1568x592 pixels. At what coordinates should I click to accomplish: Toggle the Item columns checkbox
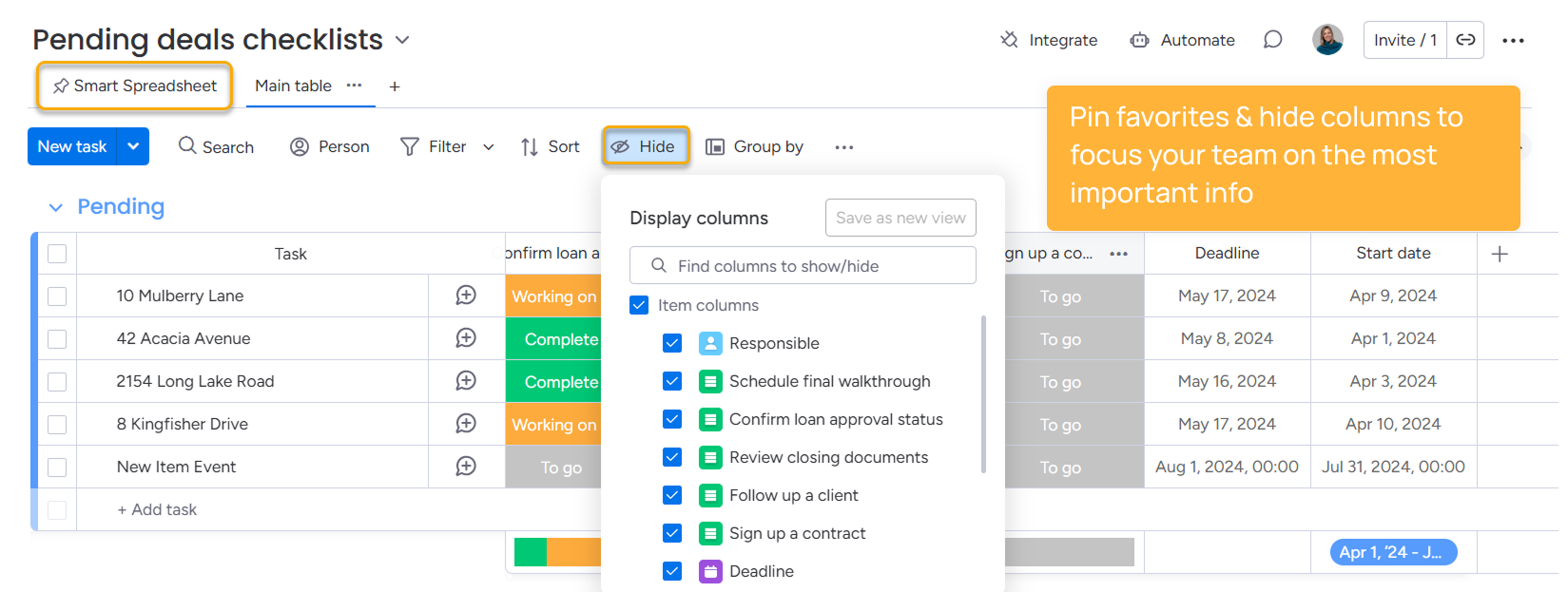(x=639, y=305)
